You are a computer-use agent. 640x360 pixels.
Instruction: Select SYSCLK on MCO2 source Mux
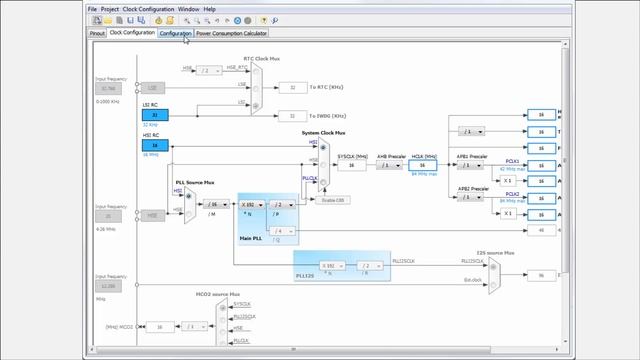click(222, 308)
